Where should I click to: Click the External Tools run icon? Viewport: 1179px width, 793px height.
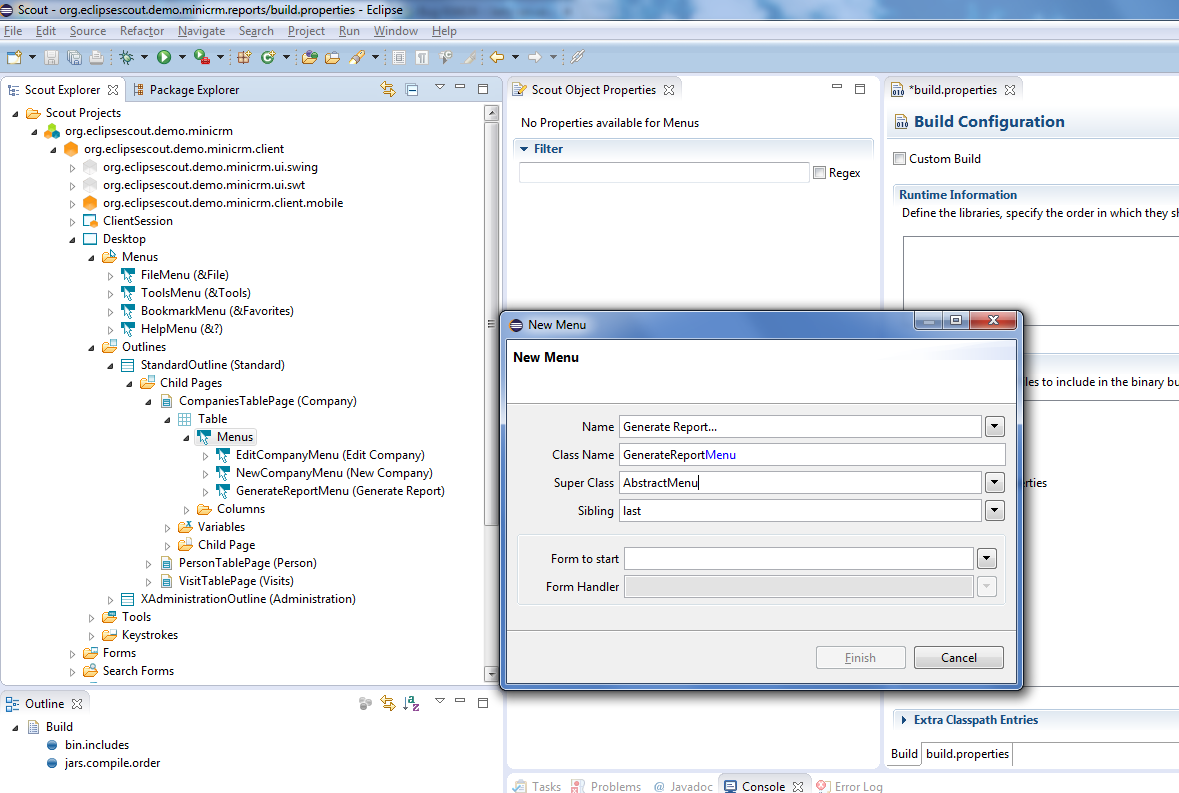[x=202, y=57]
